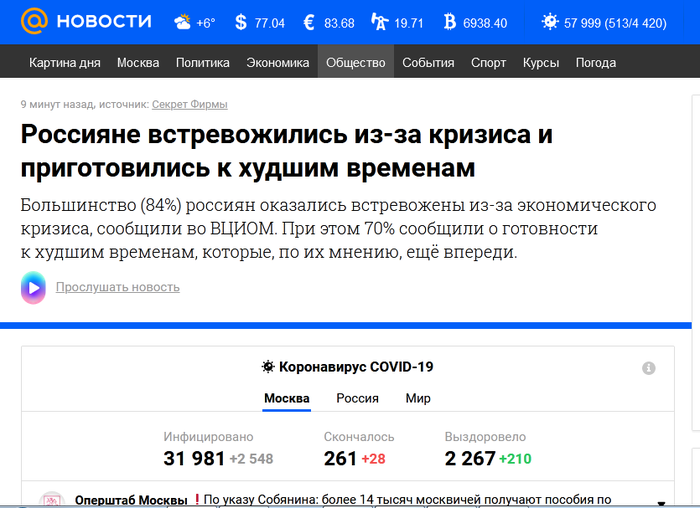Select the Общество menu item
This screenshot has height=508, width=700.
pyautogui.click(x=356, y=62)
